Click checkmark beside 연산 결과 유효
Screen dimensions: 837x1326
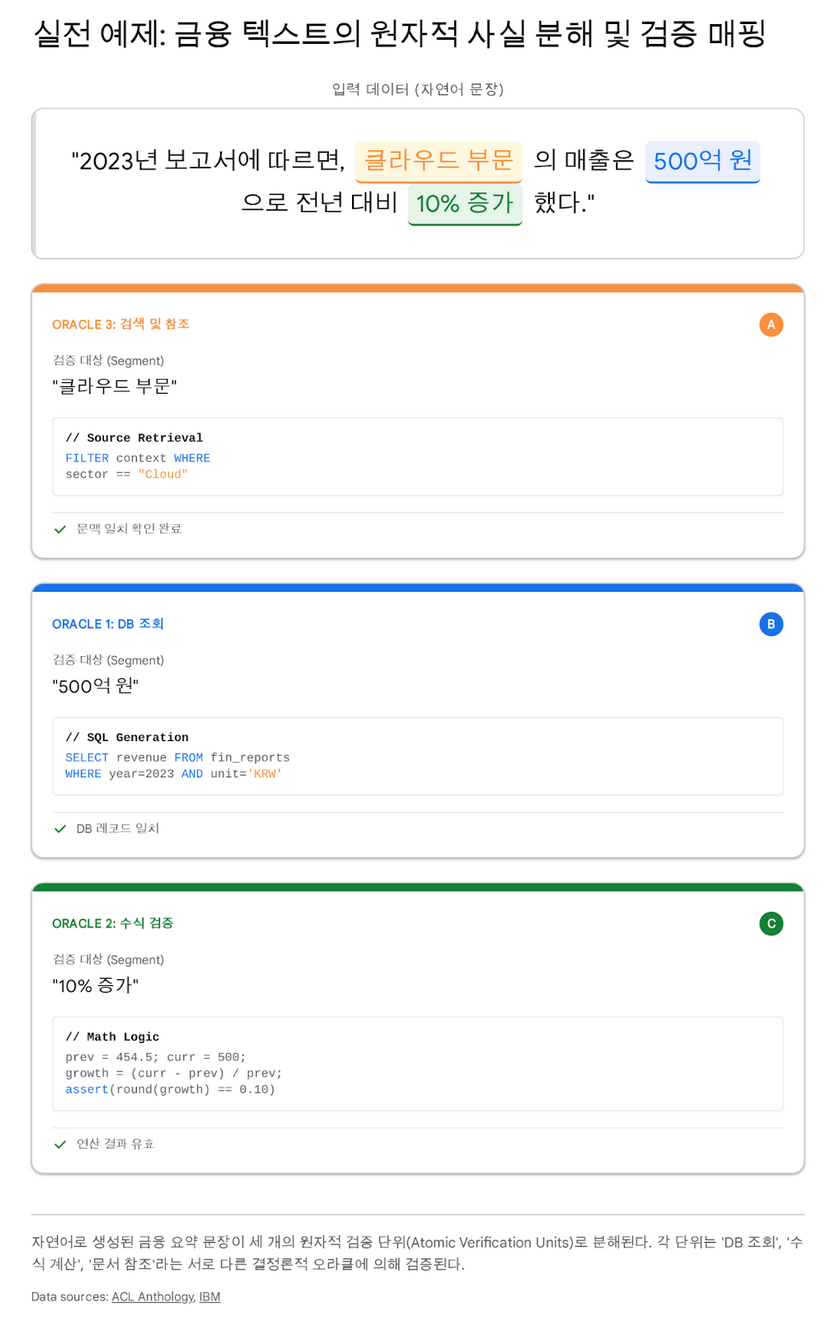60,1144
